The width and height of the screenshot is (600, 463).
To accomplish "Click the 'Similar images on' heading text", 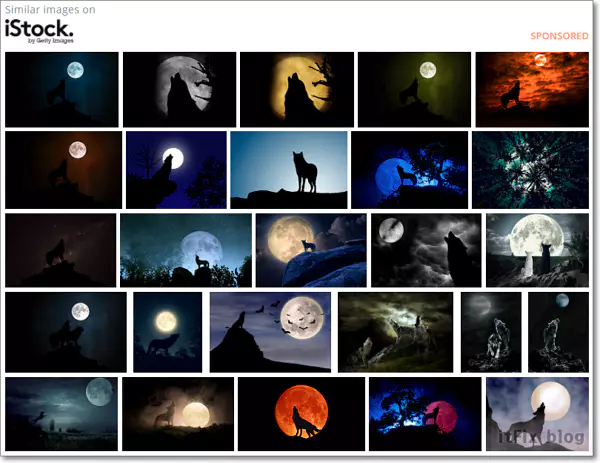I will click(50, 10).
